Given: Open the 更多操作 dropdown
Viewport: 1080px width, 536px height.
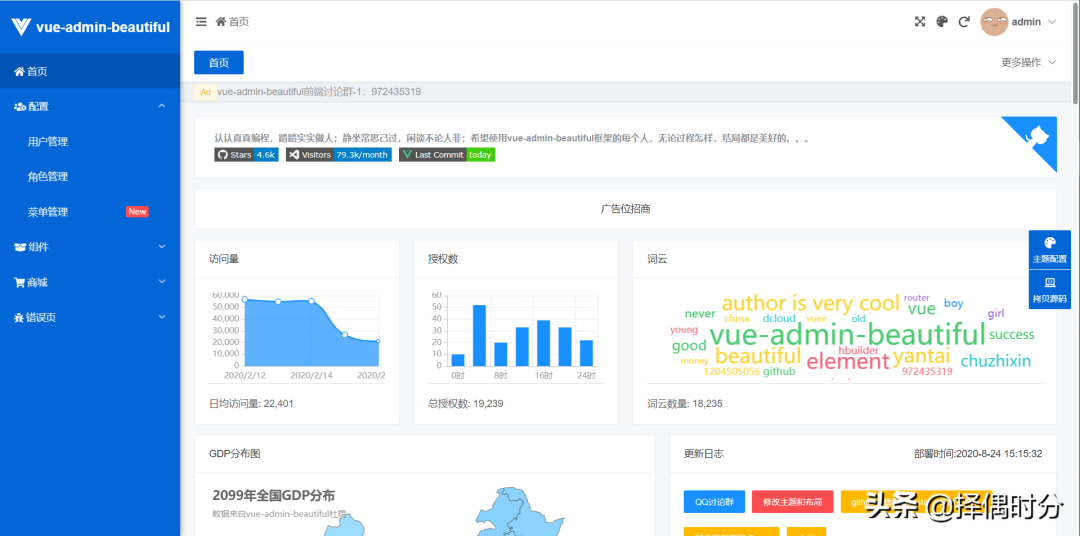Looking at the screenshot, I should click(1028, 62).
